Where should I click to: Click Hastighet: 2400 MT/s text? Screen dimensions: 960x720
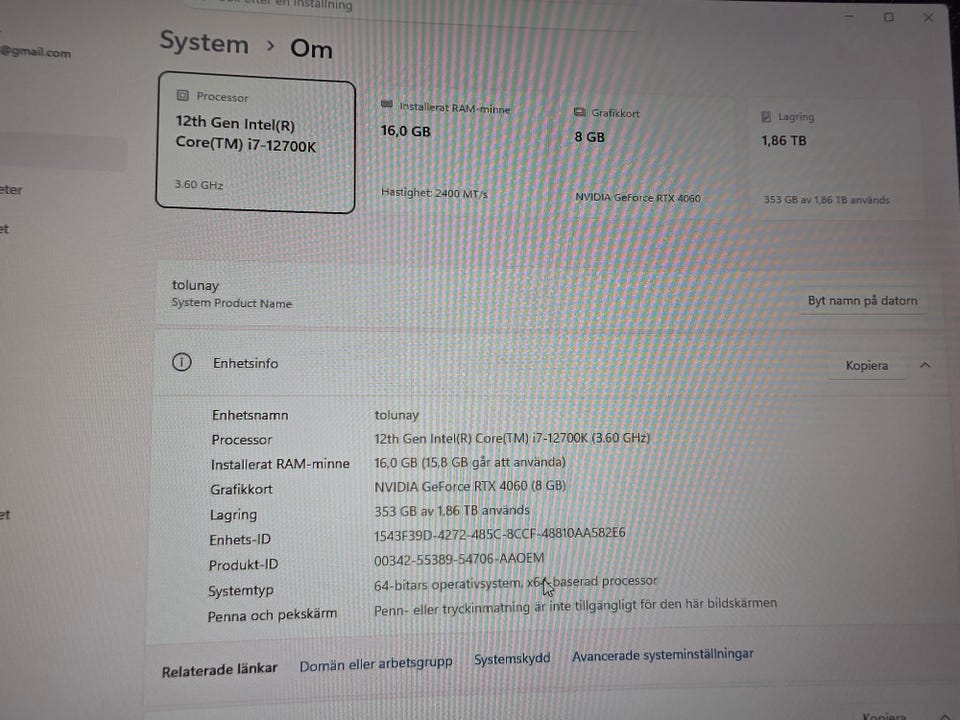coord(434,193)
